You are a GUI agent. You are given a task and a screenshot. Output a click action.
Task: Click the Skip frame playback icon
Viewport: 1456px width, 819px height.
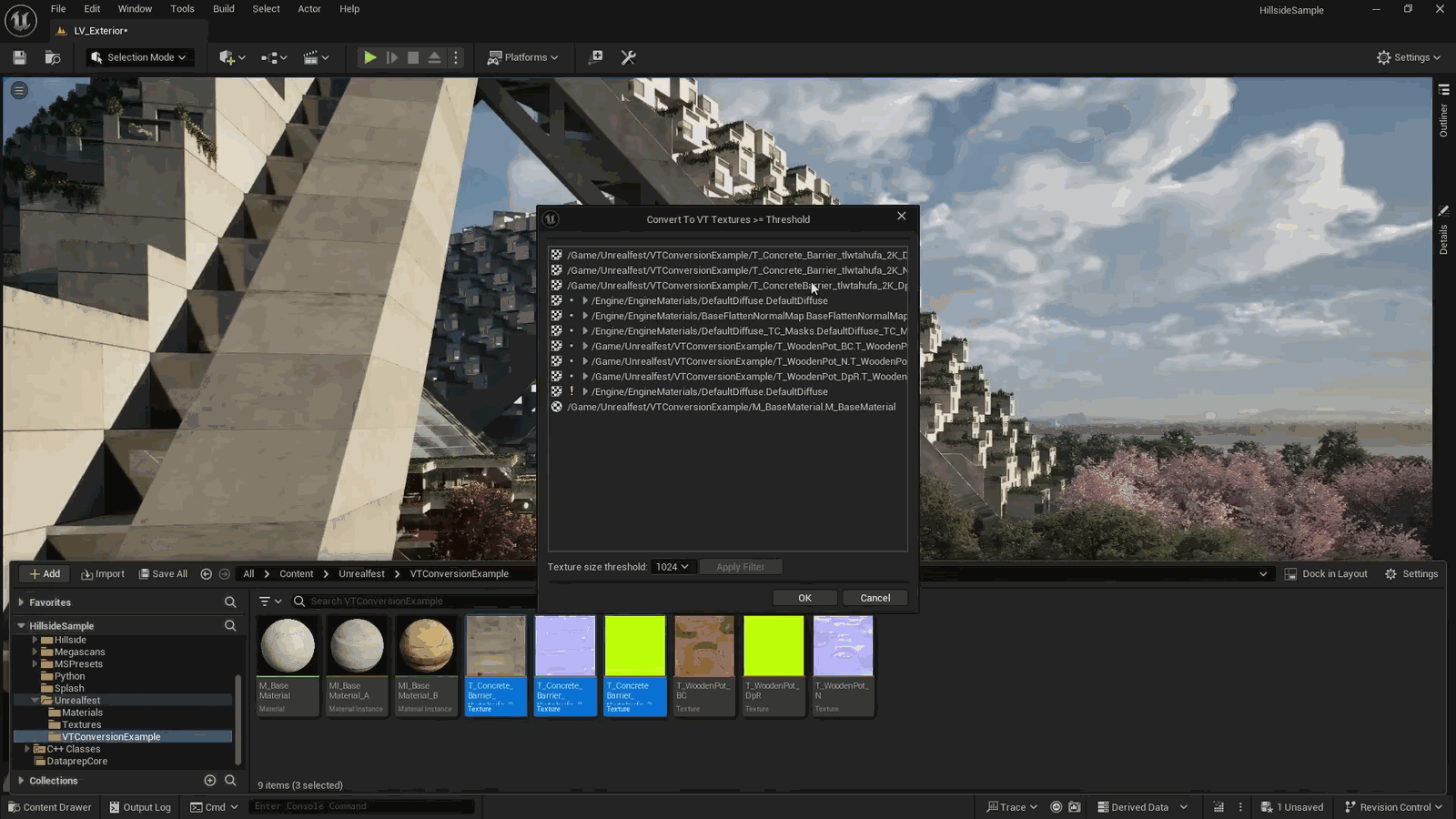pos(392,57)
